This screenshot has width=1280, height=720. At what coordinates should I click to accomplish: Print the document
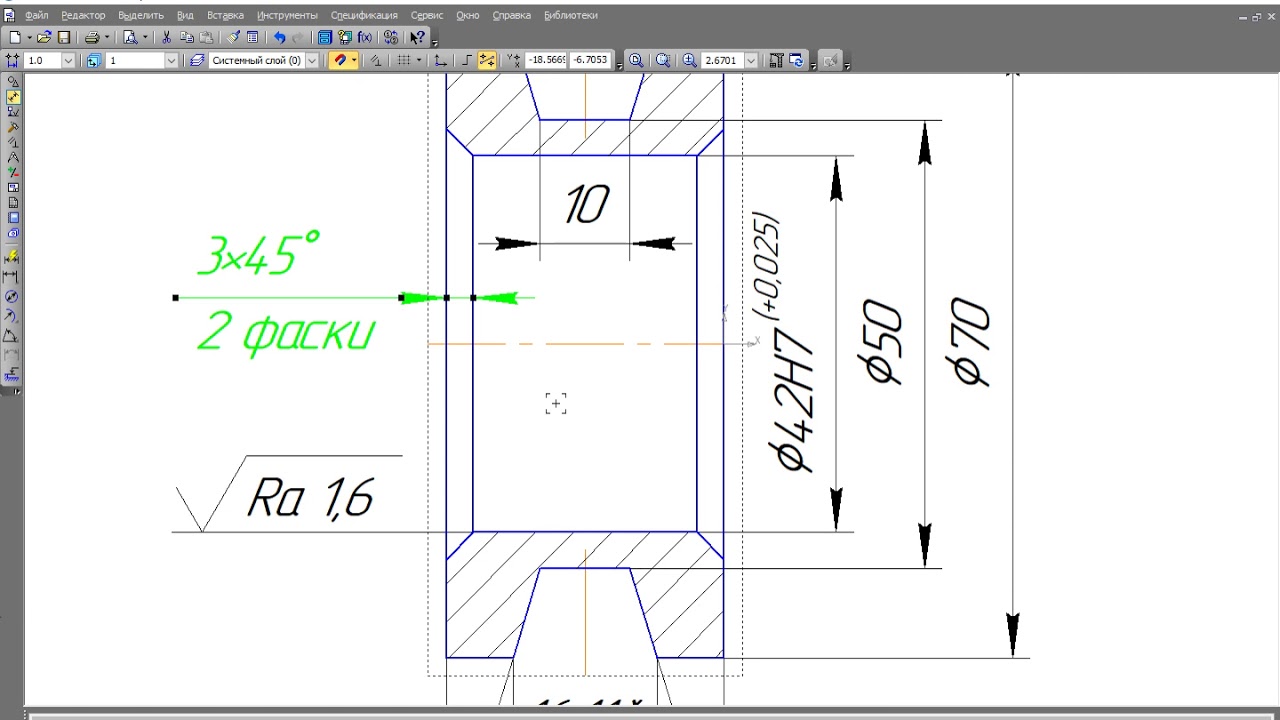pyautogui.click(x=92, y=37)
